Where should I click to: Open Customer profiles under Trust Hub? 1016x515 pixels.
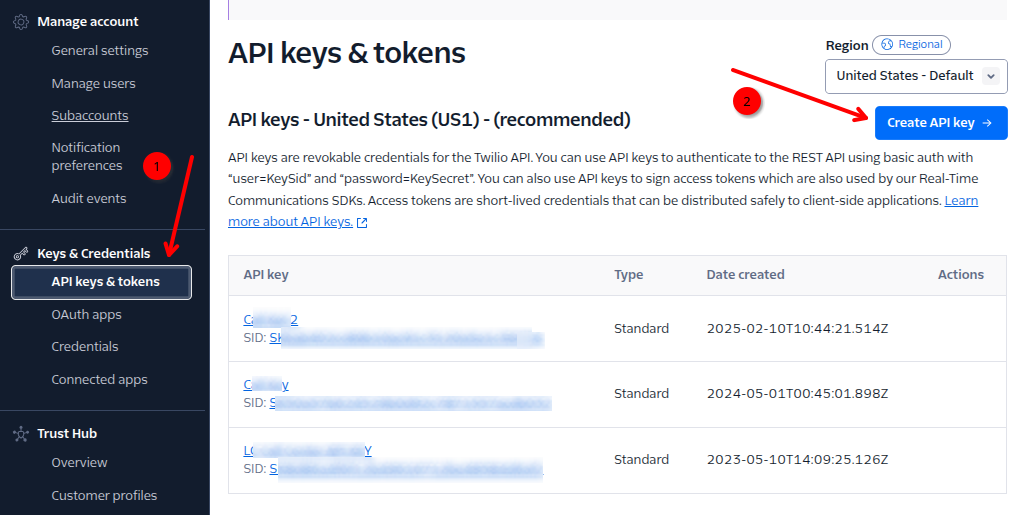tap(104, 496)
